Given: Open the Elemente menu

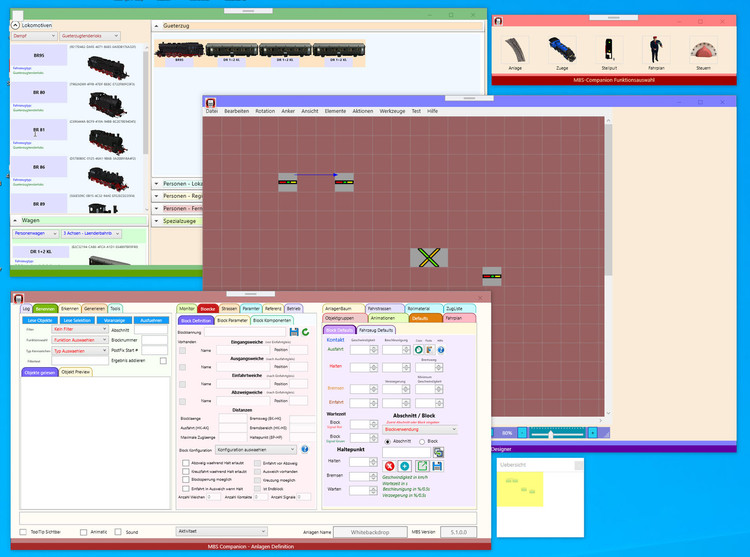Looking at the screenshot, I should point(335,111).
